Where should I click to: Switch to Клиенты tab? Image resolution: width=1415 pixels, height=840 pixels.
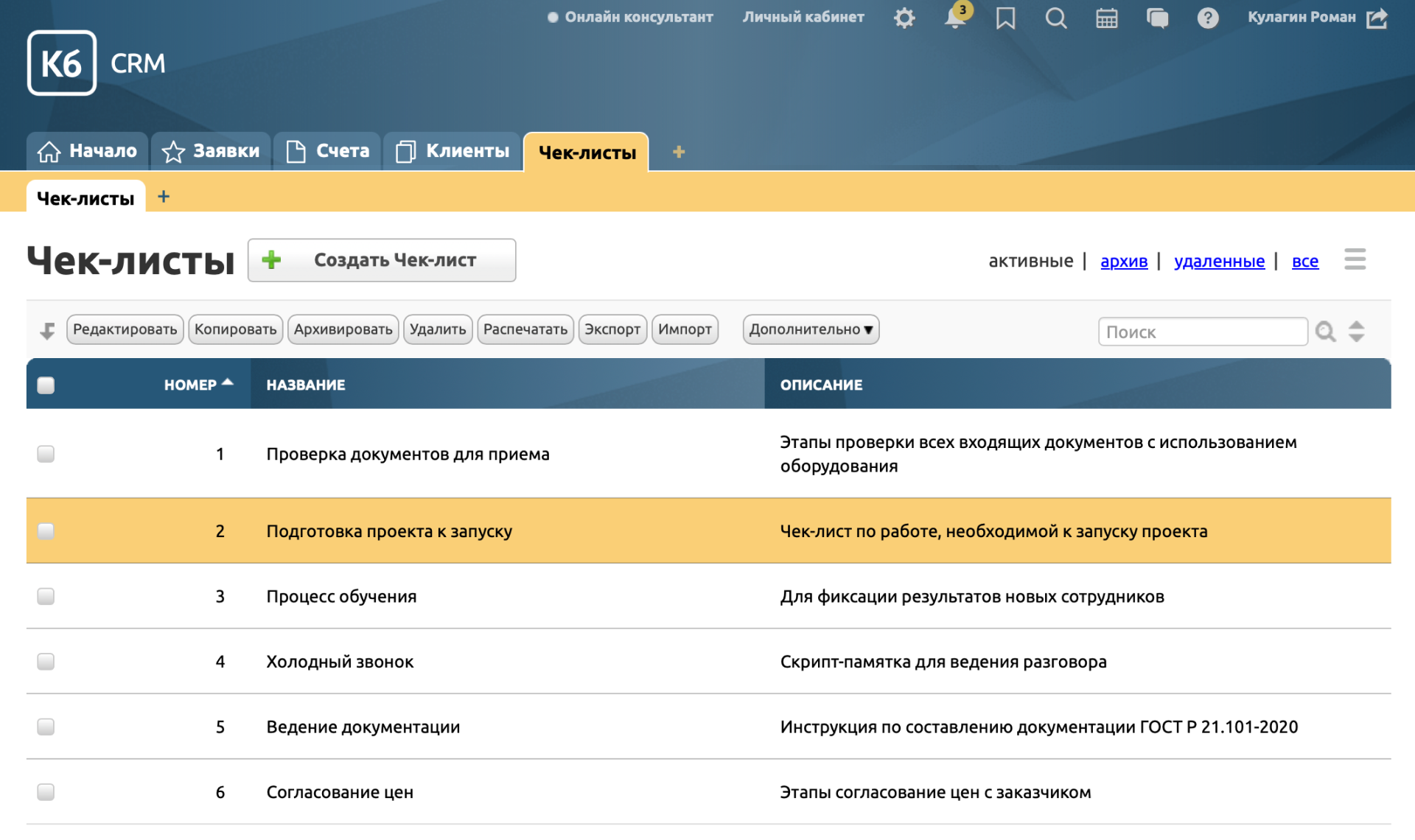pos(453,151)
